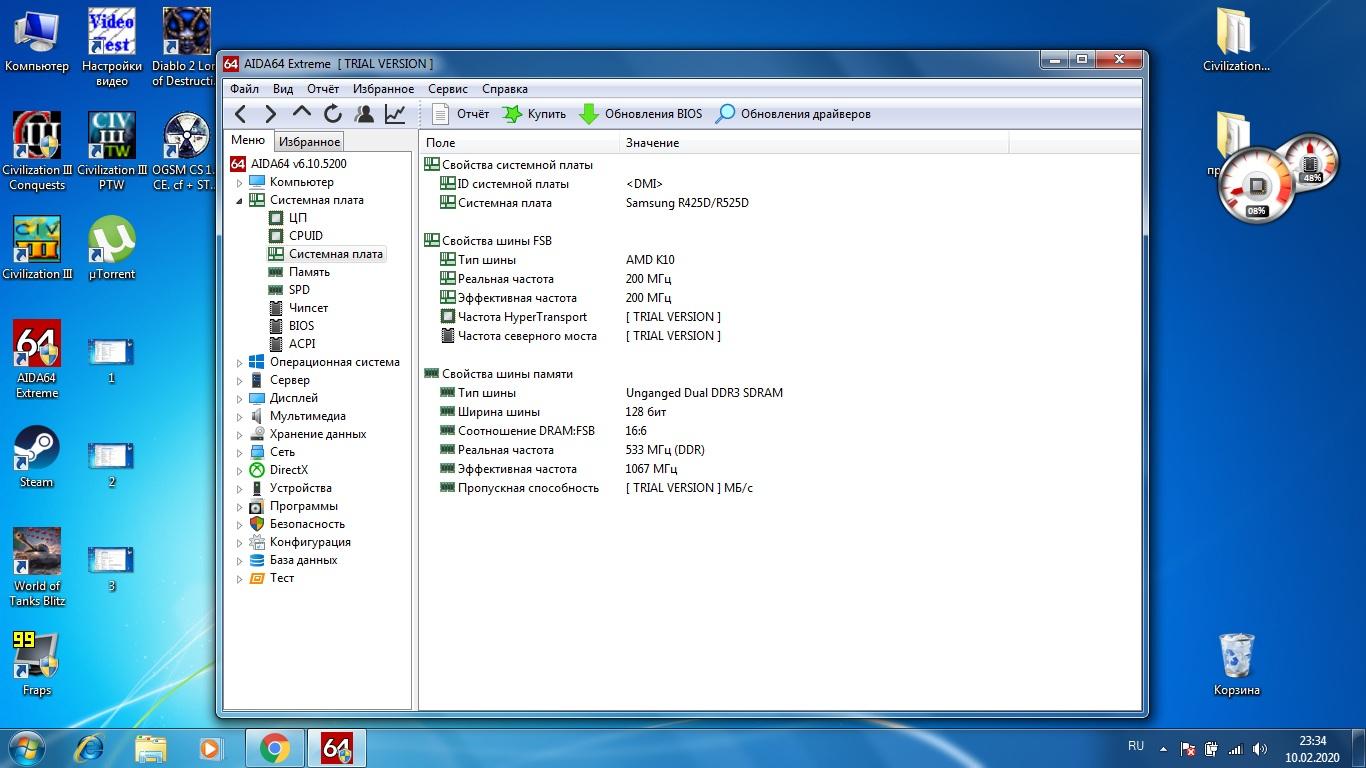Viewport: 1366px width, 768px height.
Task: Open the user profile toolbar icon
Action: click(x=364, y=114)
